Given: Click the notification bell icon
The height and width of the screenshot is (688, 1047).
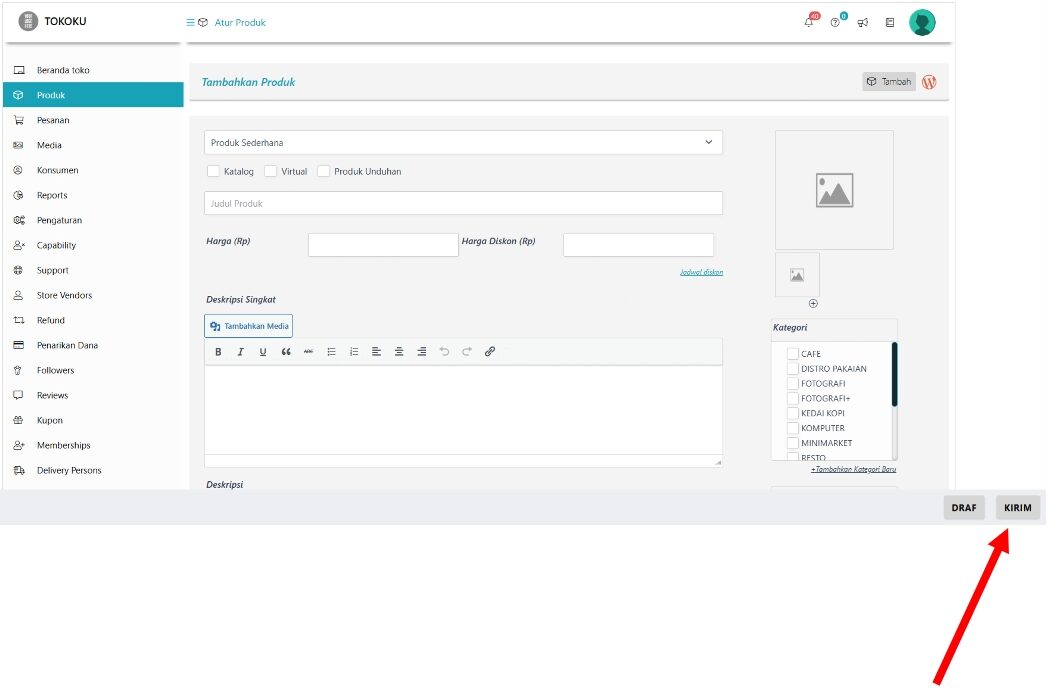Looking at the screenshot, I should coord(809,23).
